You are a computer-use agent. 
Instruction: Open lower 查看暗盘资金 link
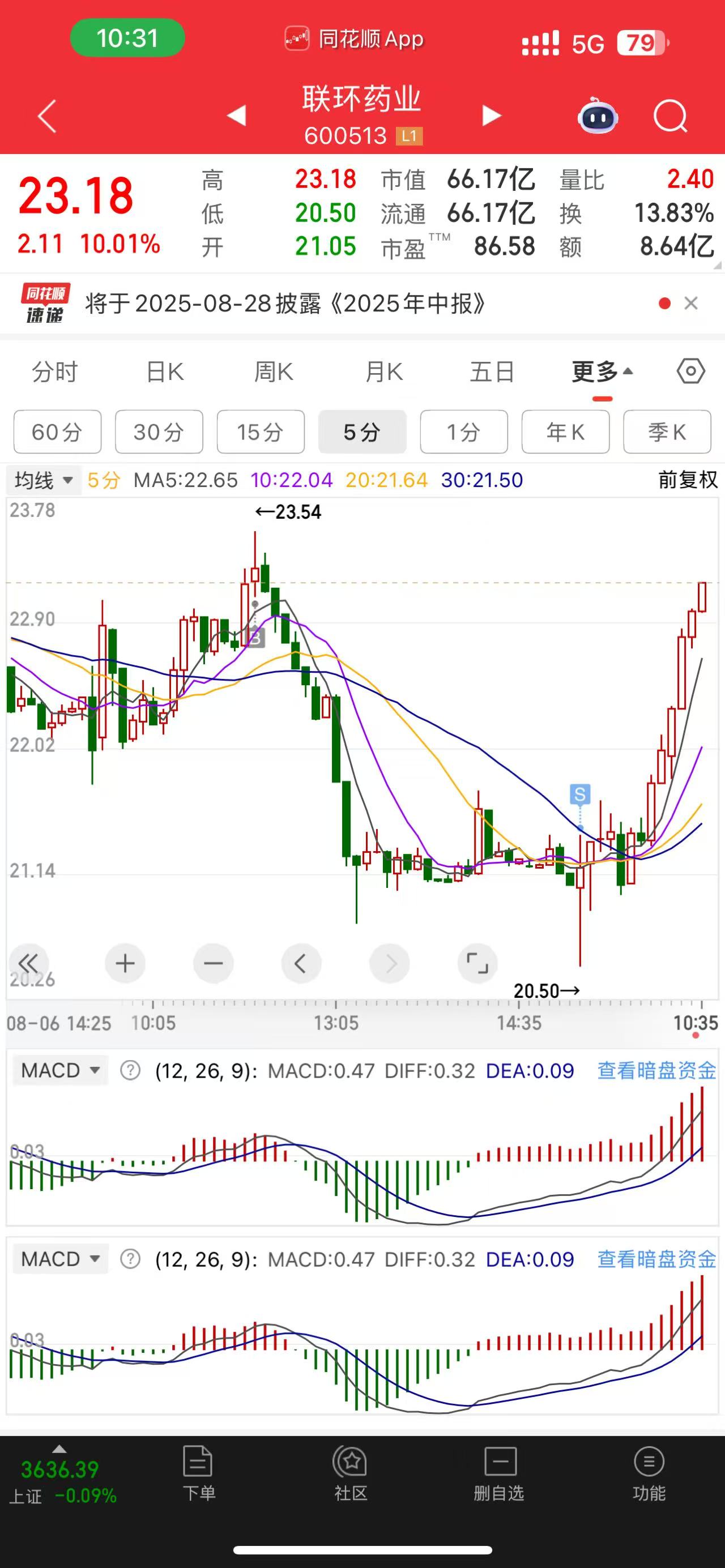pos(657,1259)
